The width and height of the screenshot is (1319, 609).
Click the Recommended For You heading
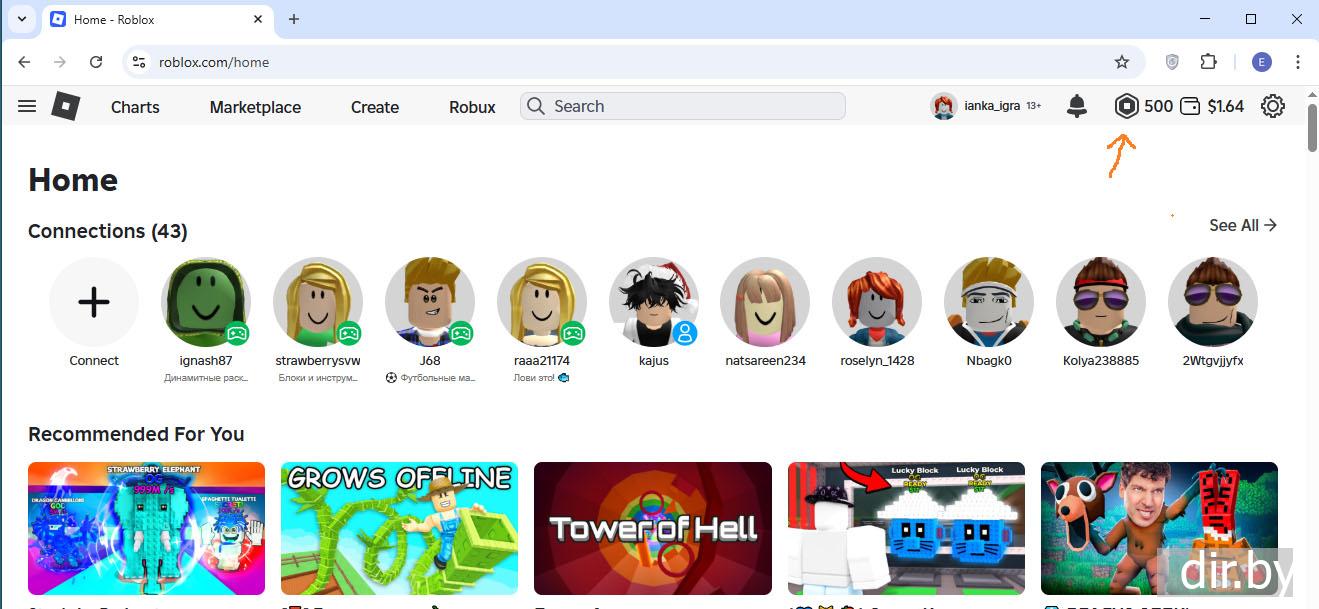click(136, 434)
